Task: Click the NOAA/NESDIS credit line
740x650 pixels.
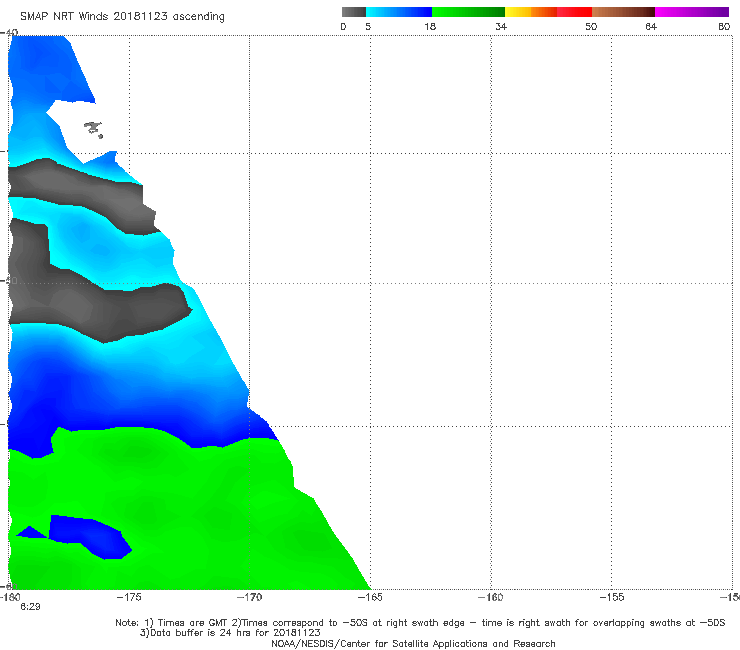Action: point(413,644)
